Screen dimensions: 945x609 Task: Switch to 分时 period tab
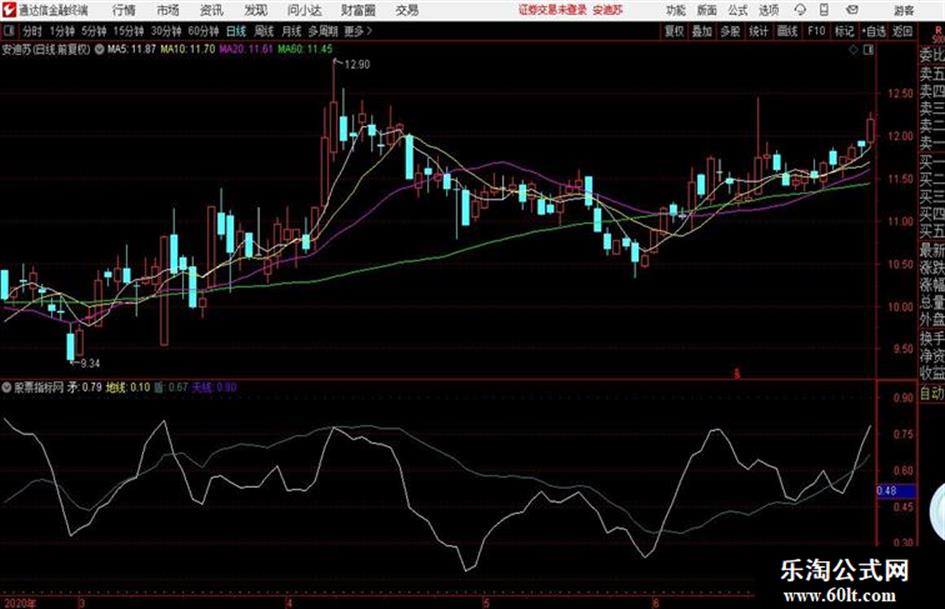coord(33,31)
